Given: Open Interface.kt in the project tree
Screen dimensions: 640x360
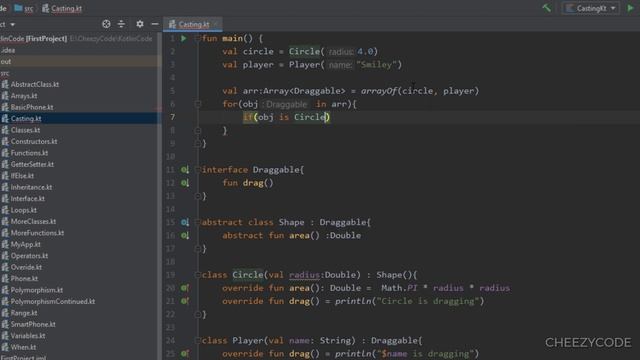Looking at the screenshot, I should [x=28, y=199].
